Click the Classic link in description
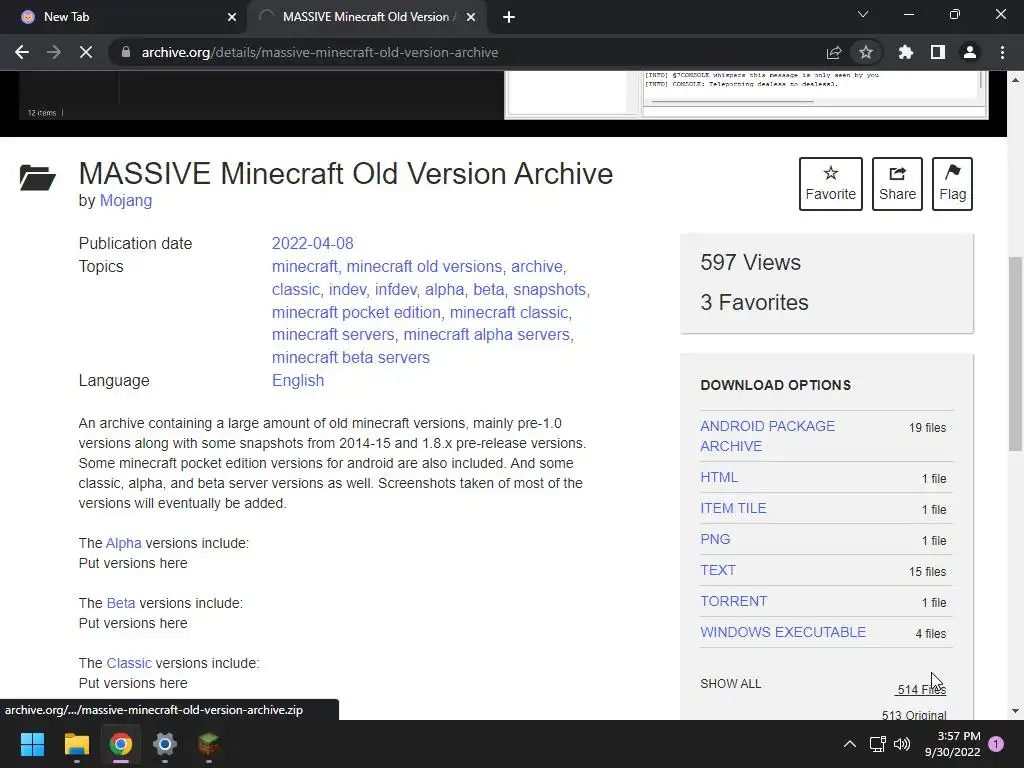The width and height of the screenshot is (1024, 768). [129, 664]
